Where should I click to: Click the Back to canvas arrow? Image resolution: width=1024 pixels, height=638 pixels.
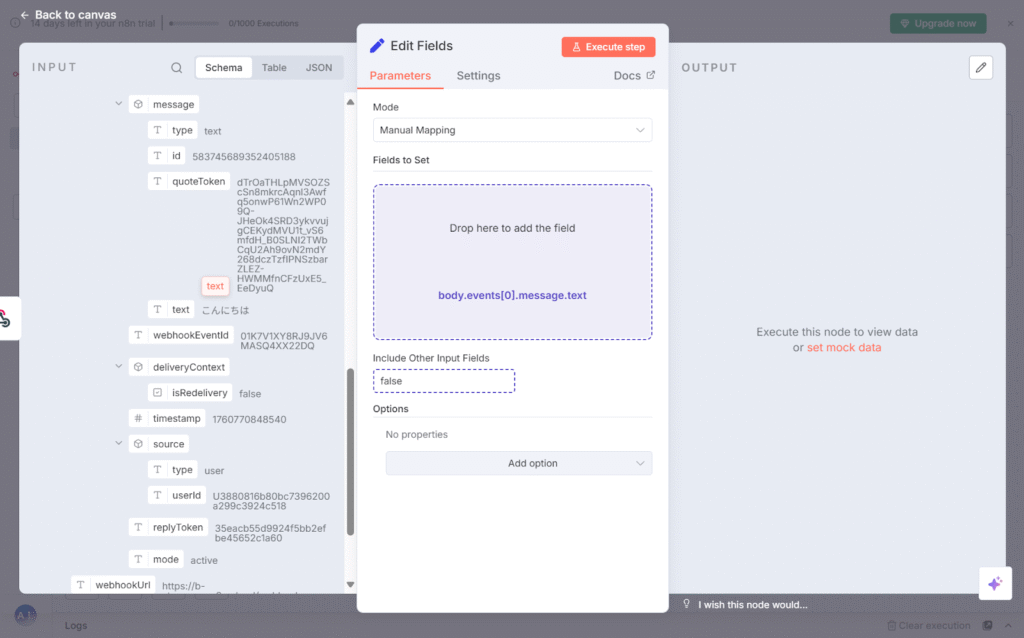pyautogui.click(x=24, y=15)
